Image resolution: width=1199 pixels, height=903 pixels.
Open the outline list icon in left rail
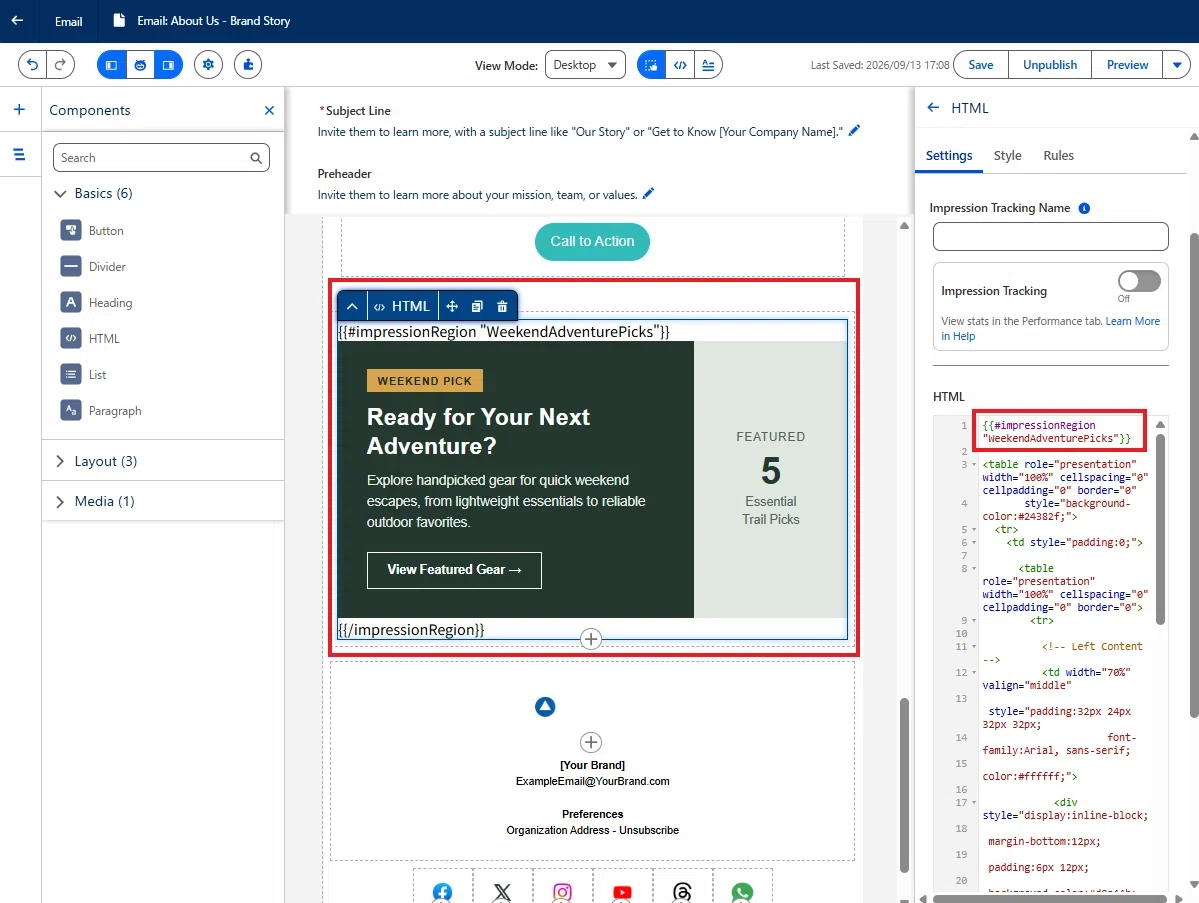tap(20, 154)
